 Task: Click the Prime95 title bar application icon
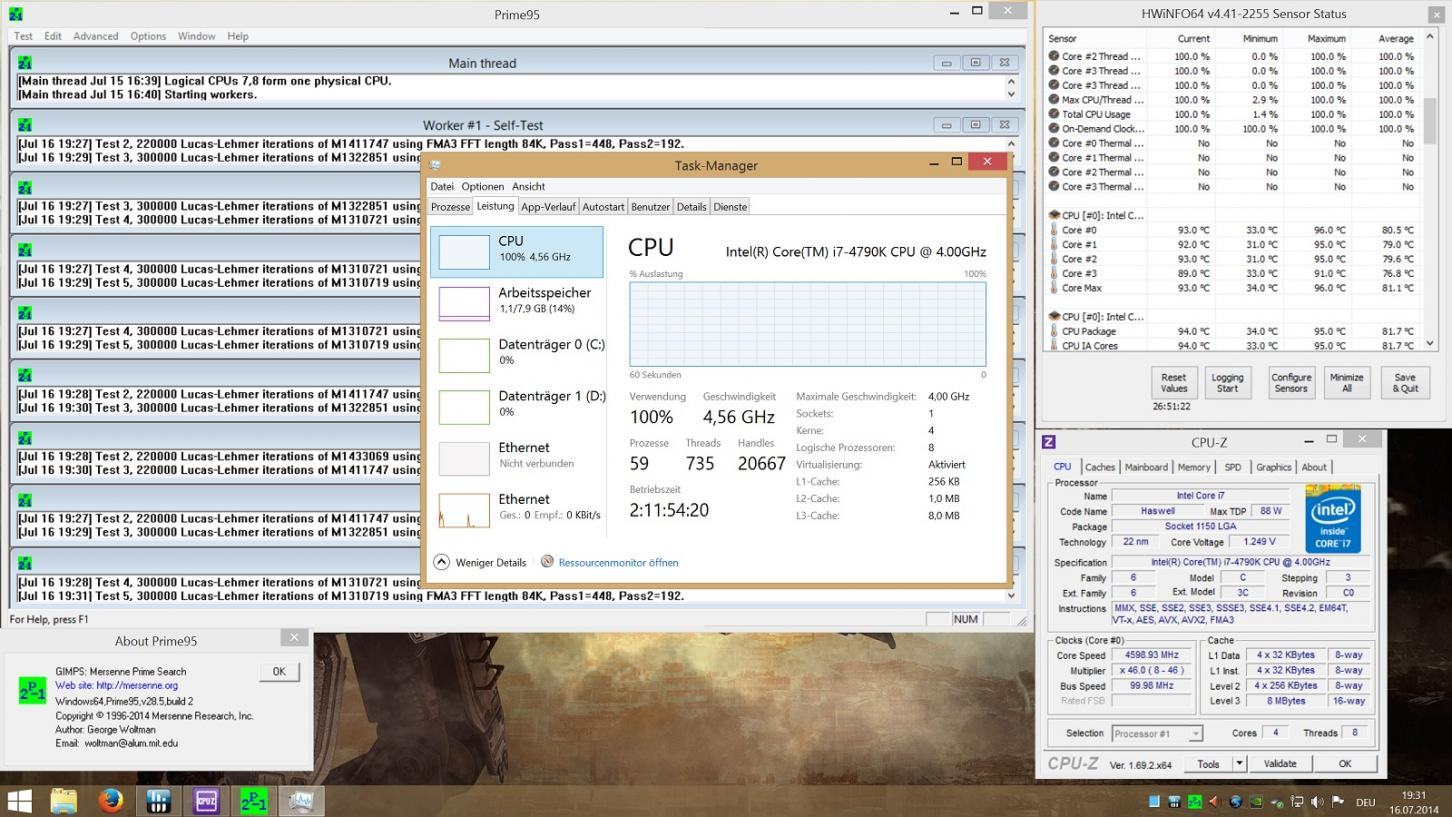[16, 14]
